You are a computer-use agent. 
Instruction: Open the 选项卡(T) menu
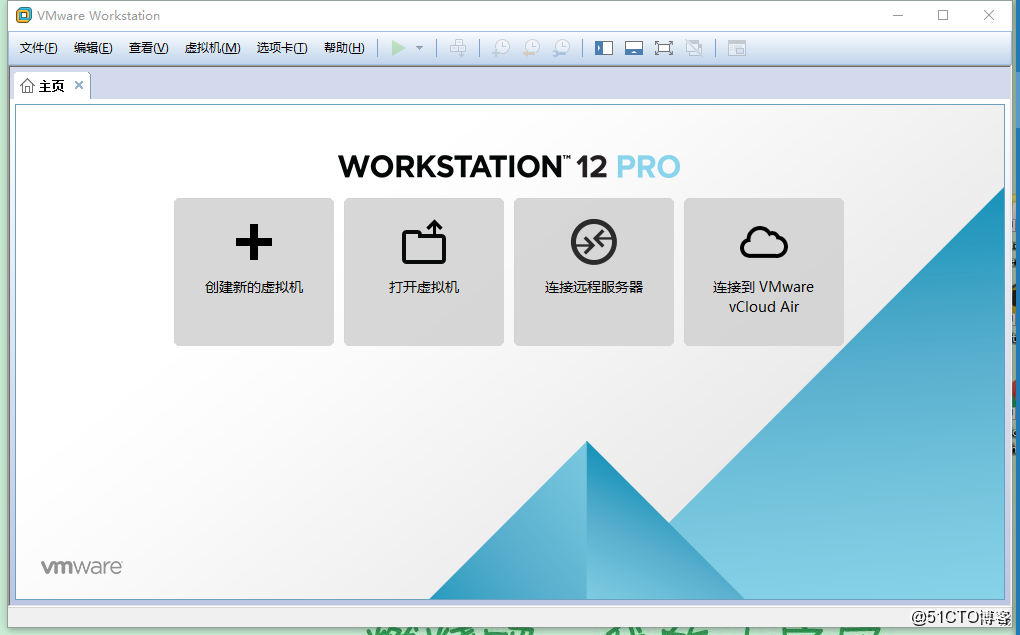[x=282, y=47]
